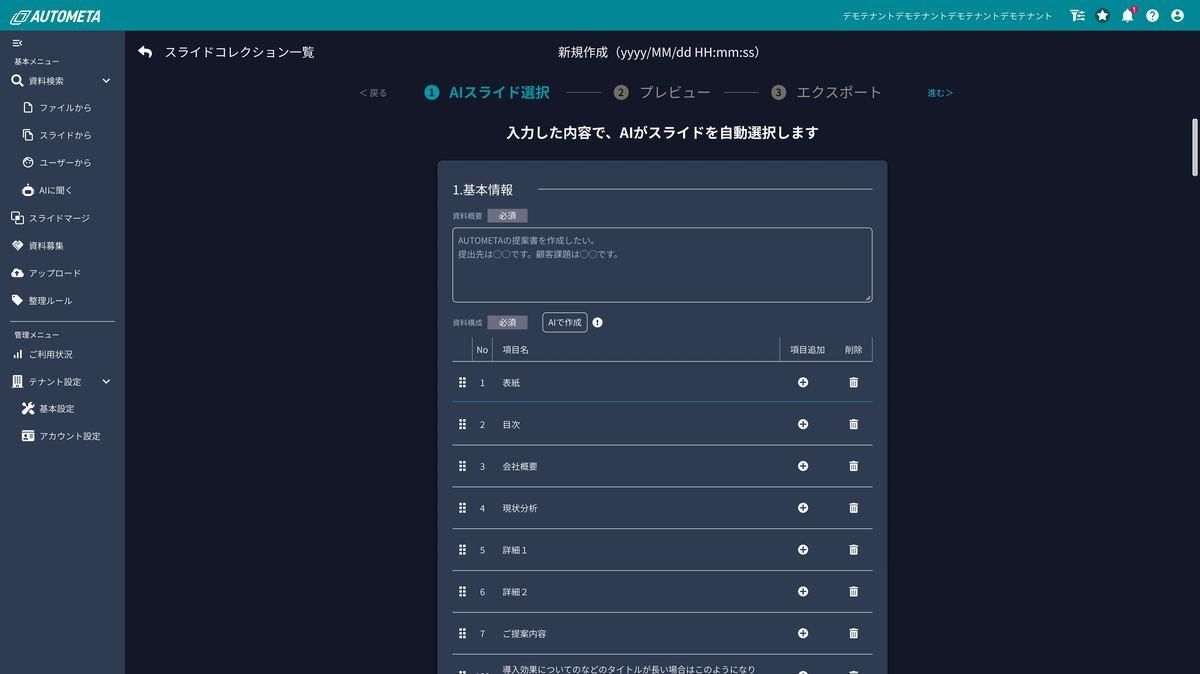Screen dimensions: 1200x674
Task: Add an item after row 詳細2
Action: coord(803,591)
